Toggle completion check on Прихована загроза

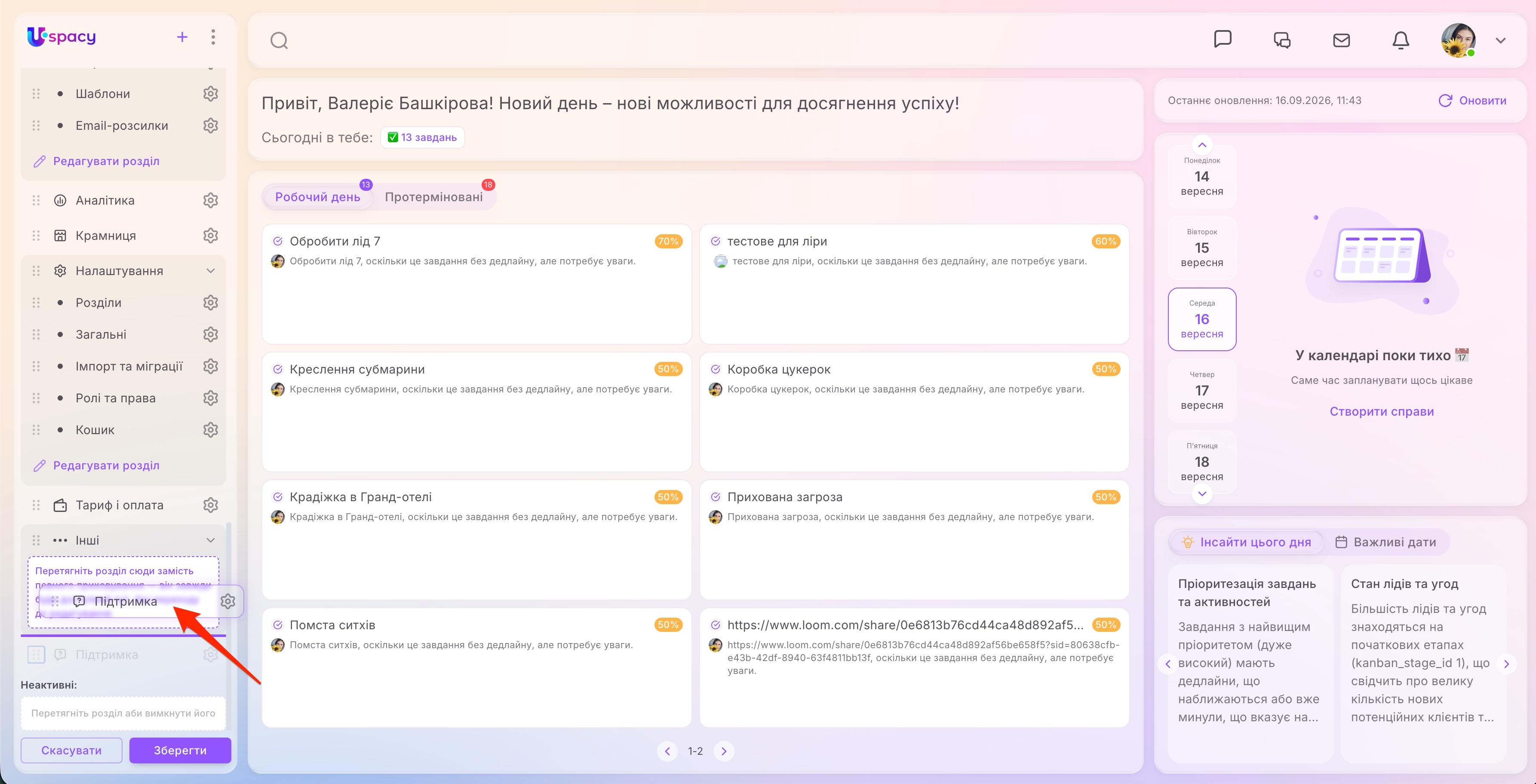pyautogui.click(x=716, y=496)
